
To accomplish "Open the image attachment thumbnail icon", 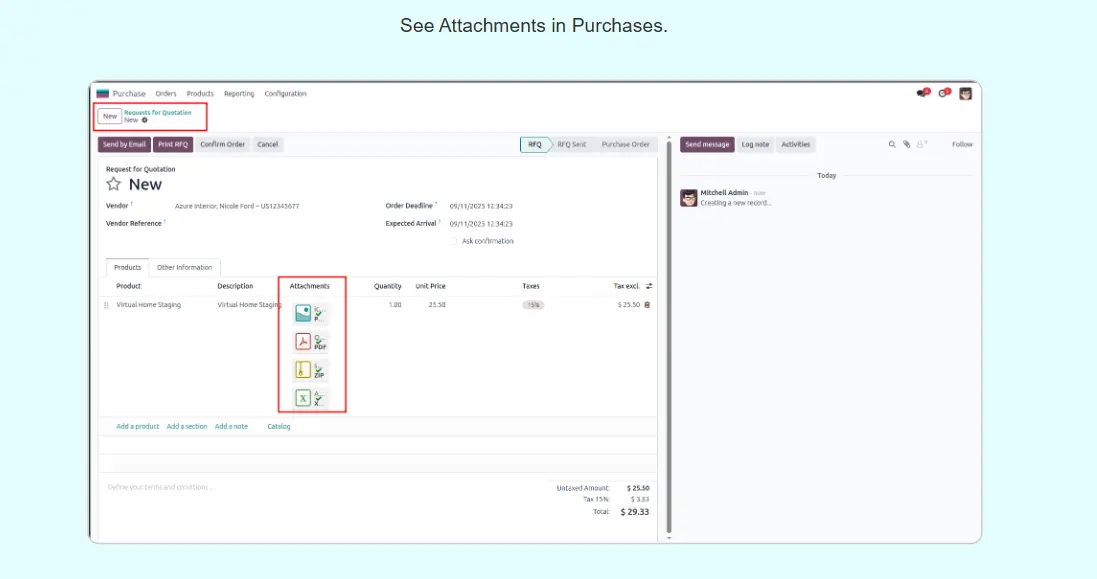I will pos(303,313).
